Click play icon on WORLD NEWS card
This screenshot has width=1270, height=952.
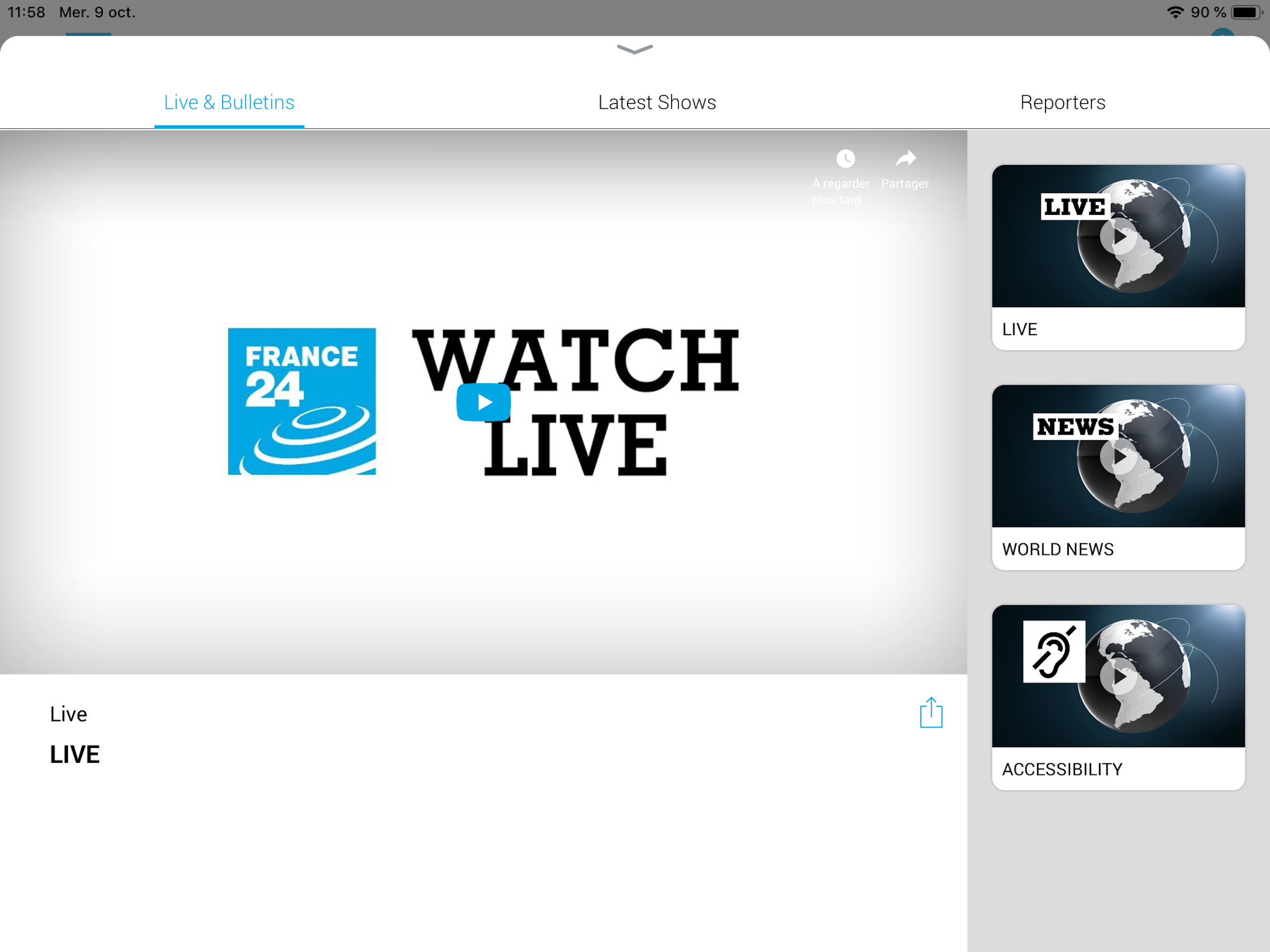click(1118, 456)
